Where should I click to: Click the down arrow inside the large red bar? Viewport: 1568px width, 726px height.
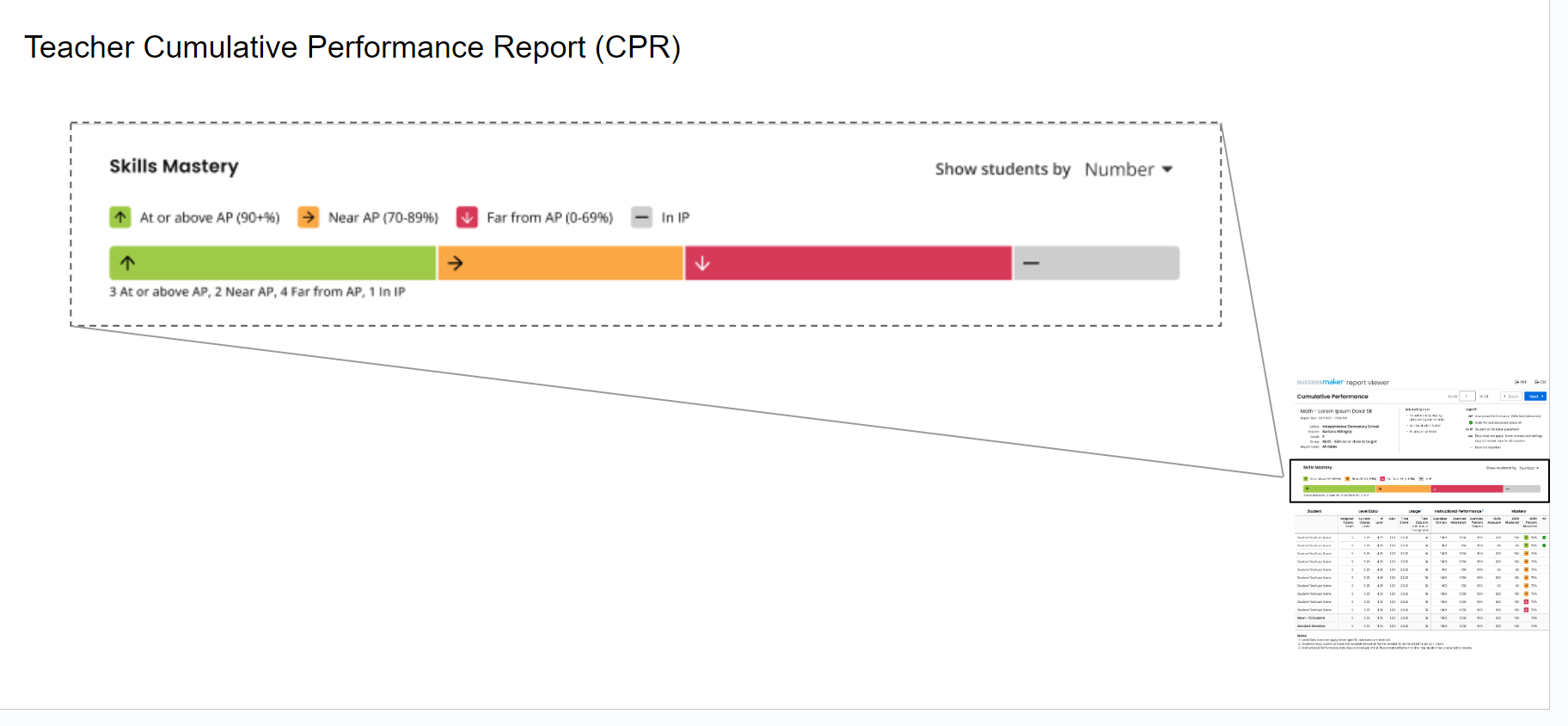click(x=702, y=263)
